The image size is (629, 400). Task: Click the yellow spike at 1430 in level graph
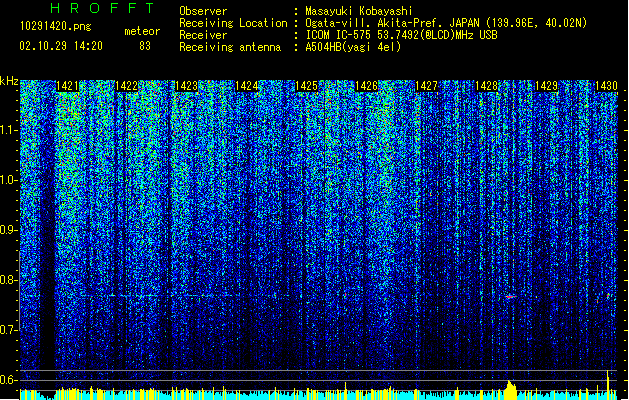pyautogui.click(x=608, y=385)
